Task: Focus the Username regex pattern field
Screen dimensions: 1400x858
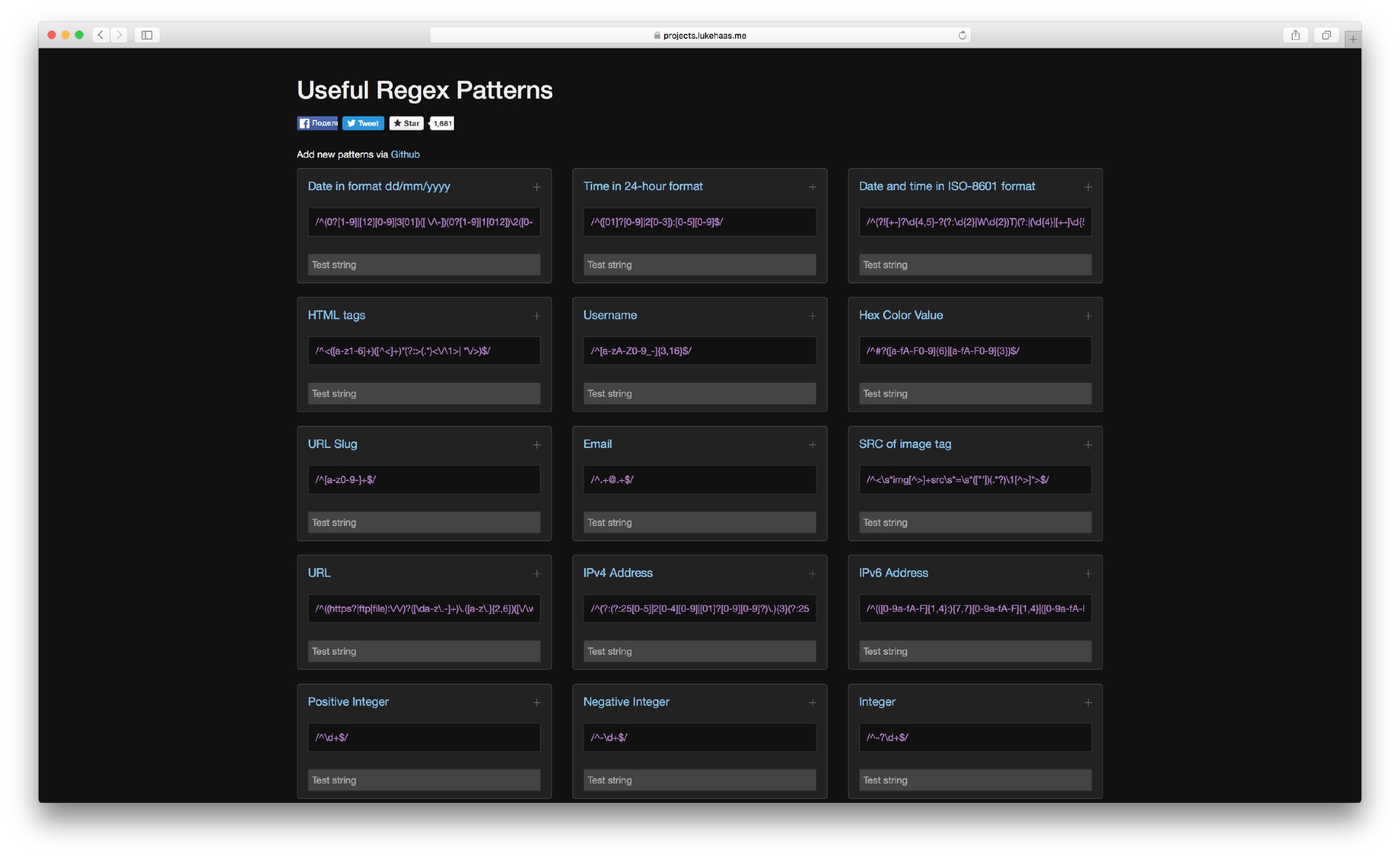Action: (699, 351)
